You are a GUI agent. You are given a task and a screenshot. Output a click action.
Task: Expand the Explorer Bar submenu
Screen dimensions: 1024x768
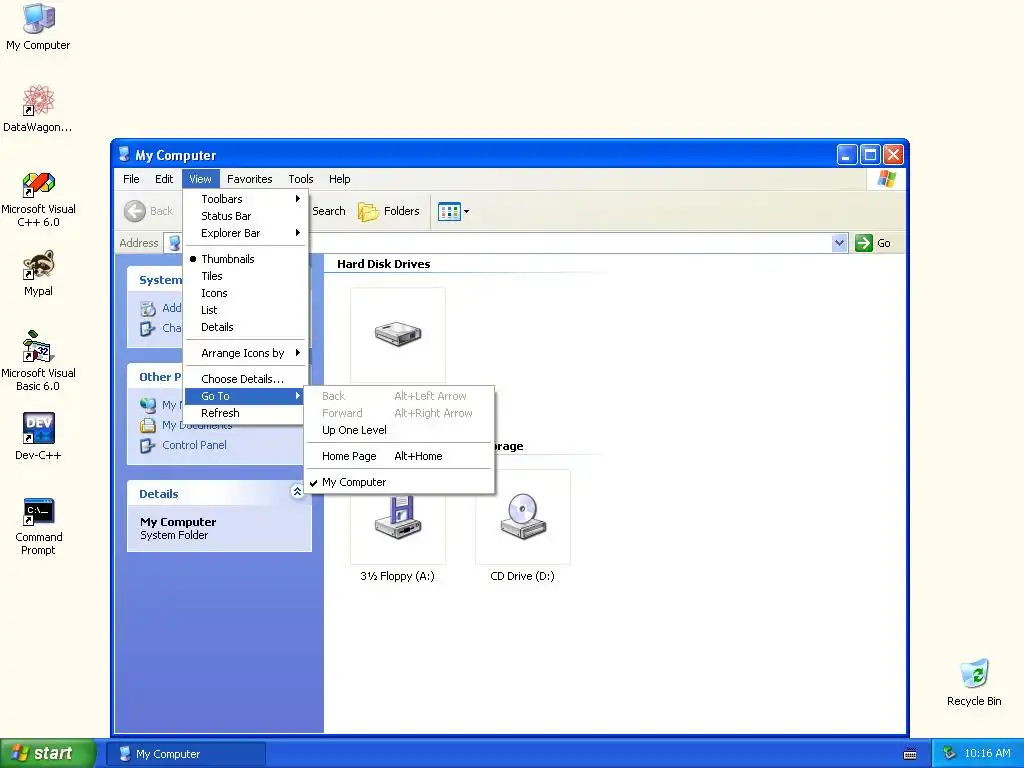click(246, 233)
